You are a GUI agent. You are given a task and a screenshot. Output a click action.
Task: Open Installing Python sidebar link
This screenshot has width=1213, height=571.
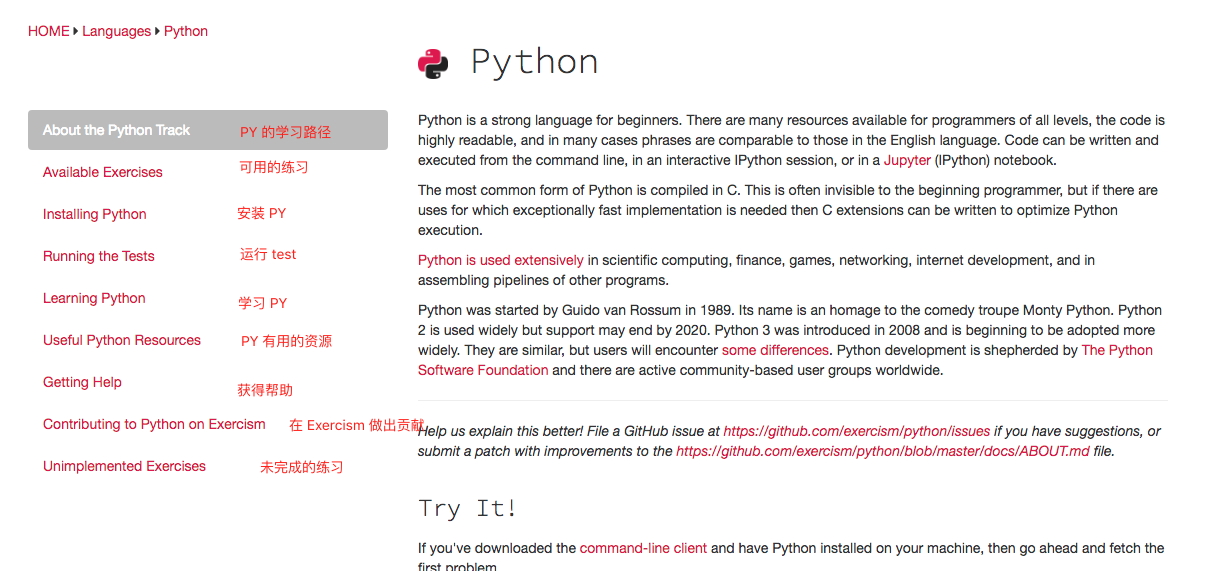pyautogui.click(x=94, y=214)
